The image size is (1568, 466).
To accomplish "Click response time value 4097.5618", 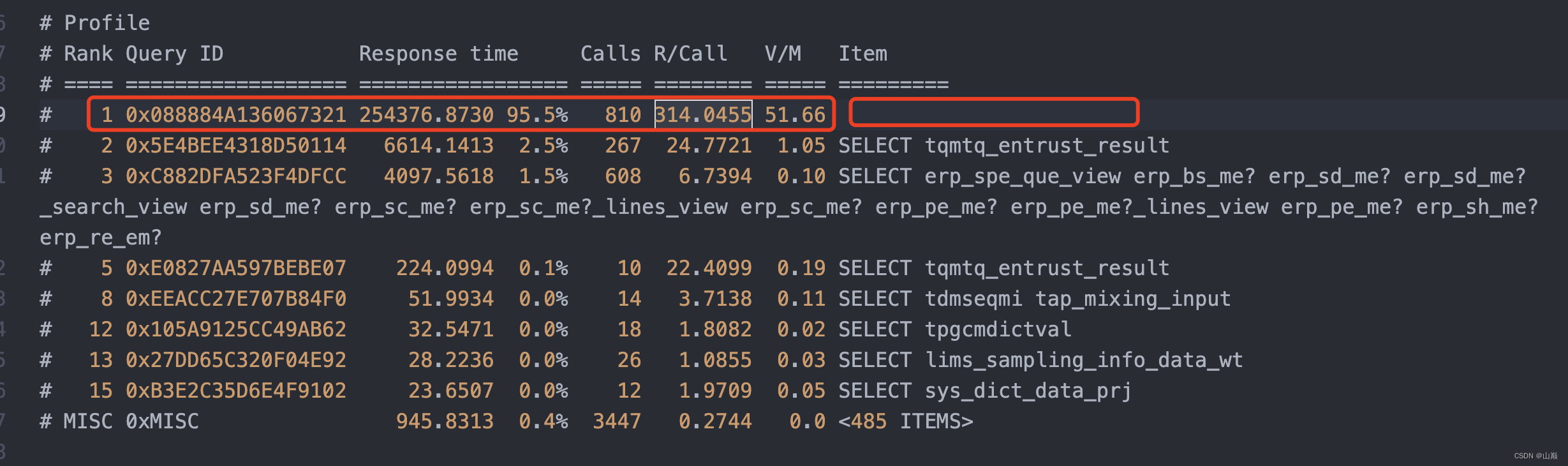I will 439,176.
